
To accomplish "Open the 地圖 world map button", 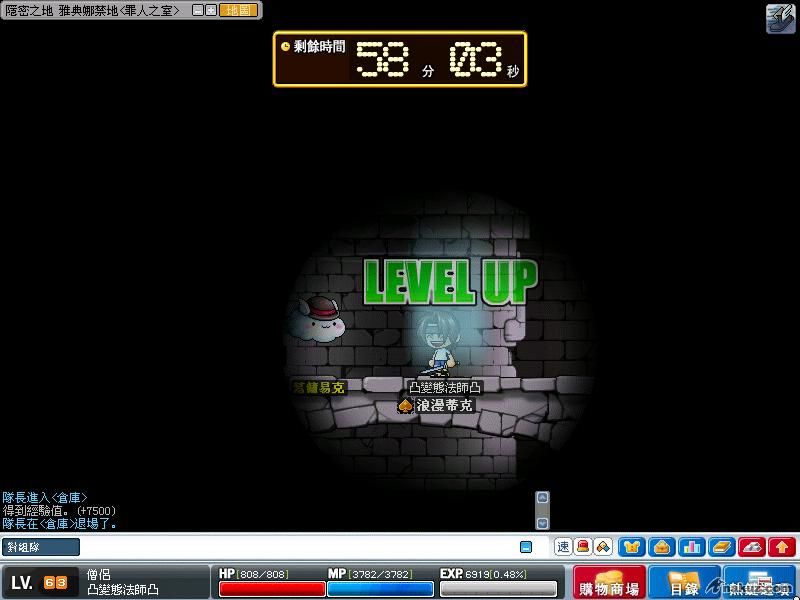I will coord(238,10).
